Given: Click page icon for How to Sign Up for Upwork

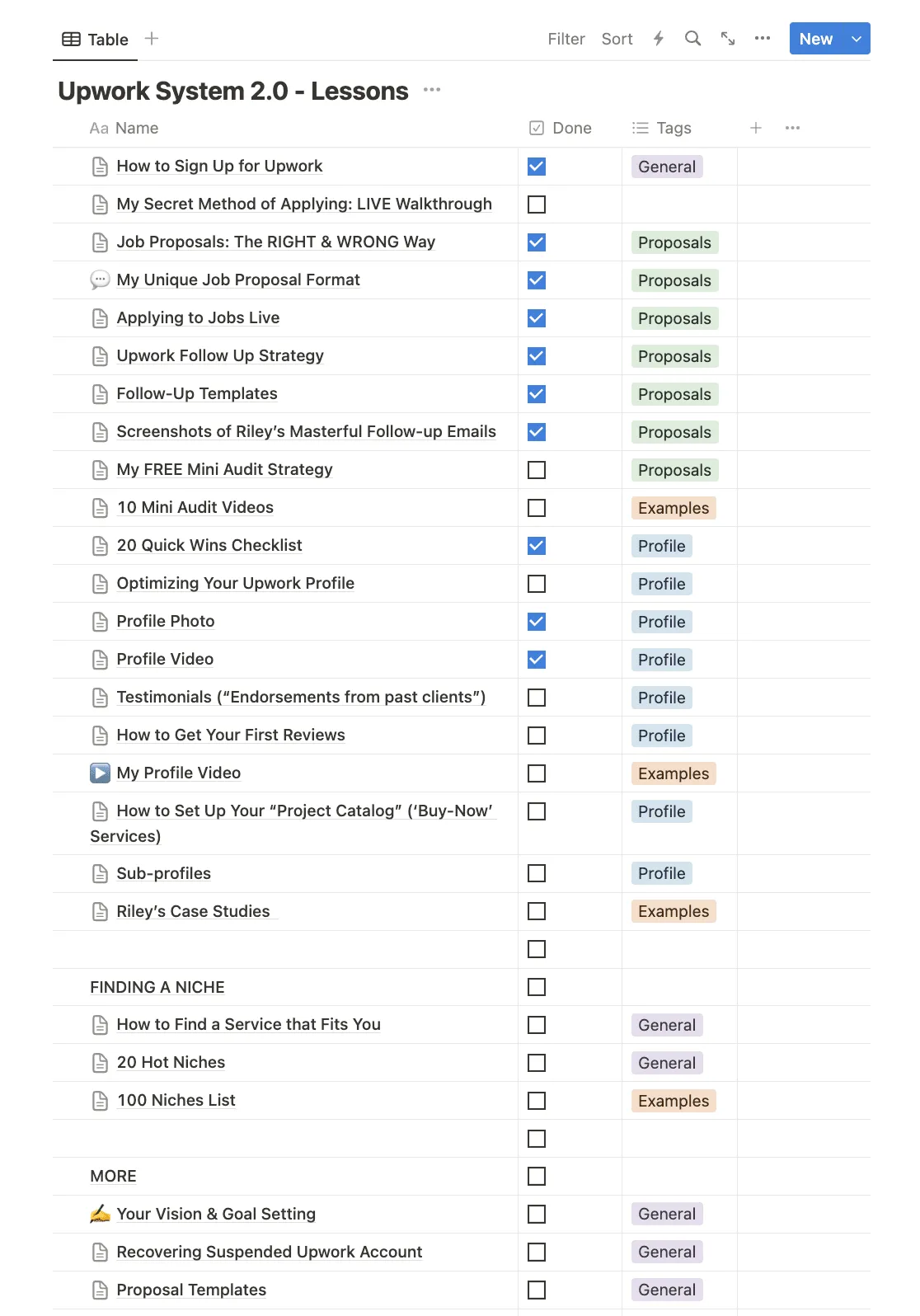Looking at the screenshot, I should pos(100,167).
